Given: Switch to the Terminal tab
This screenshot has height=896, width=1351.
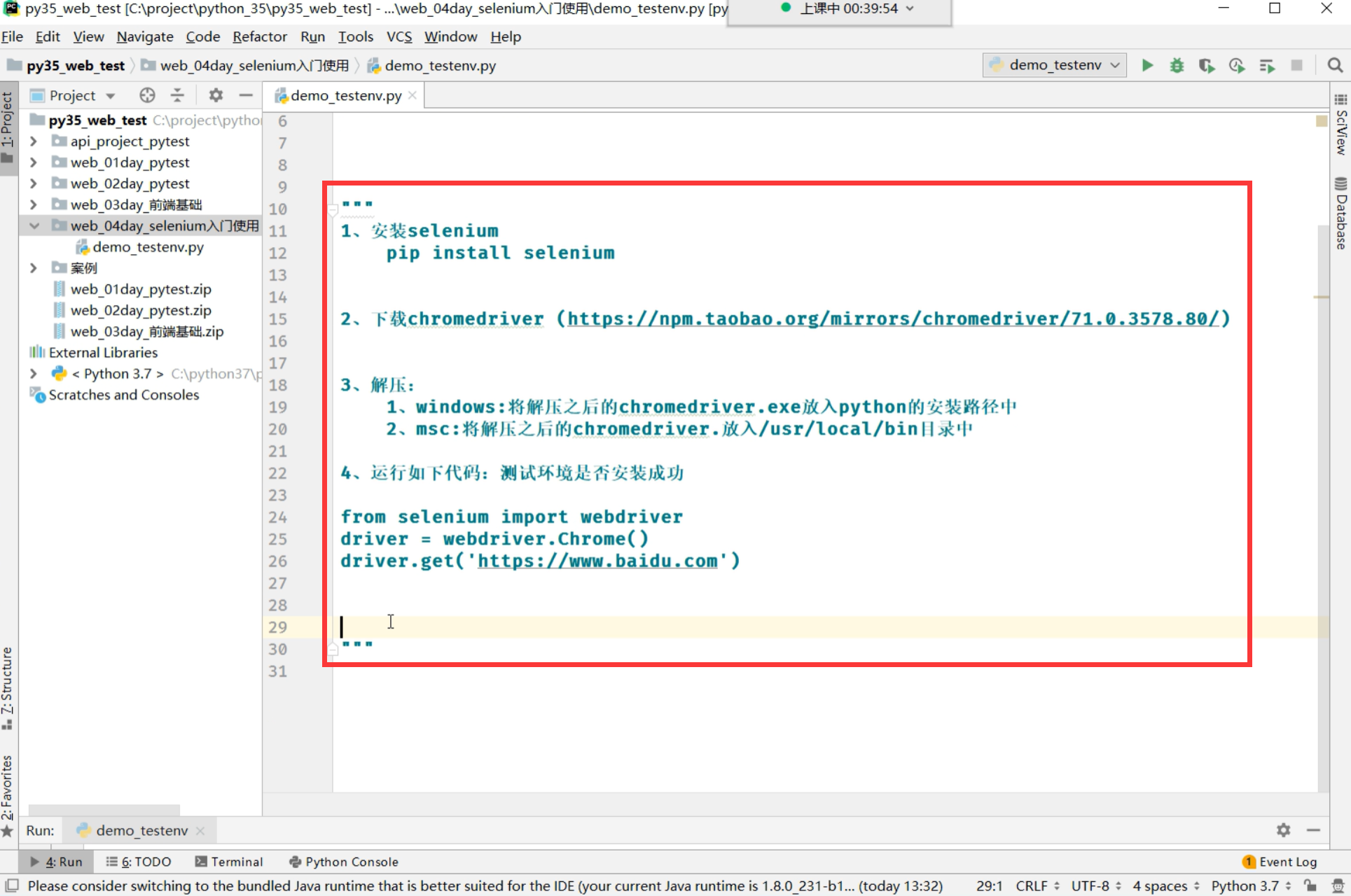Looking at the screenshot, I should [229, 862].
